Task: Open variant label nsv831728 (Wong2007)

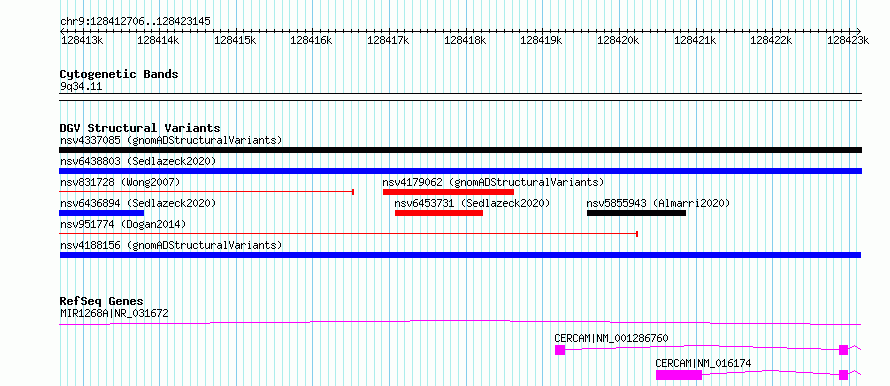Action: (120, 182)
